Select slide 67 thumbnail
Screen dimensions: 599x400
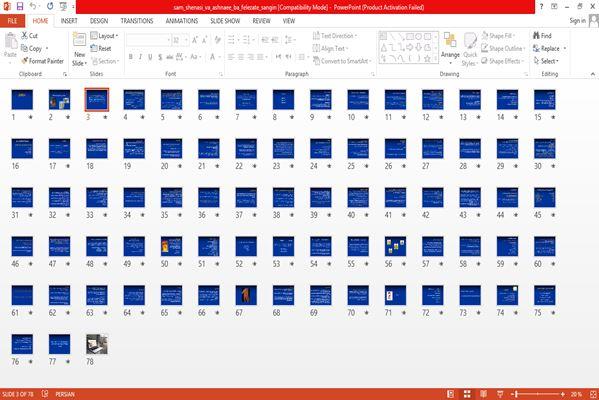tap(246, 295)
